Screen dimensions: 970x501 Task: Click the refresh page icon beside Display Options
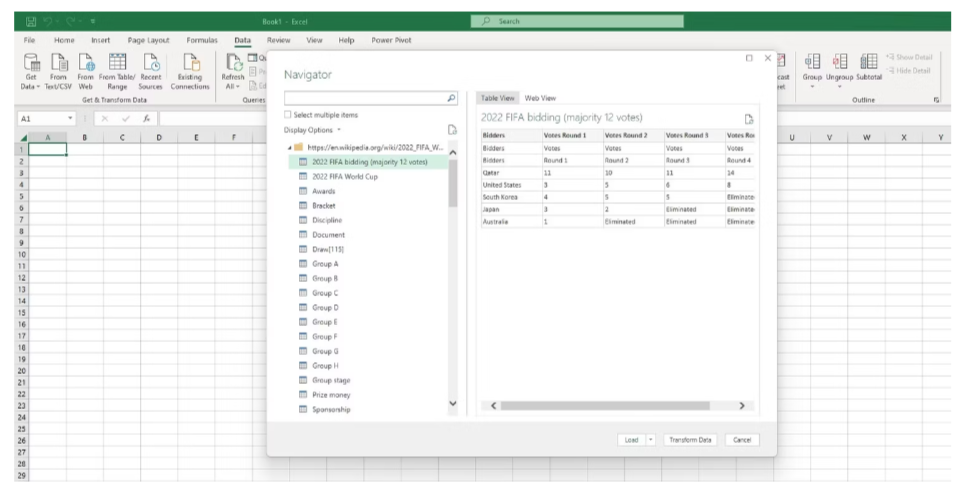pyautogui.click(x=452, y=130)
